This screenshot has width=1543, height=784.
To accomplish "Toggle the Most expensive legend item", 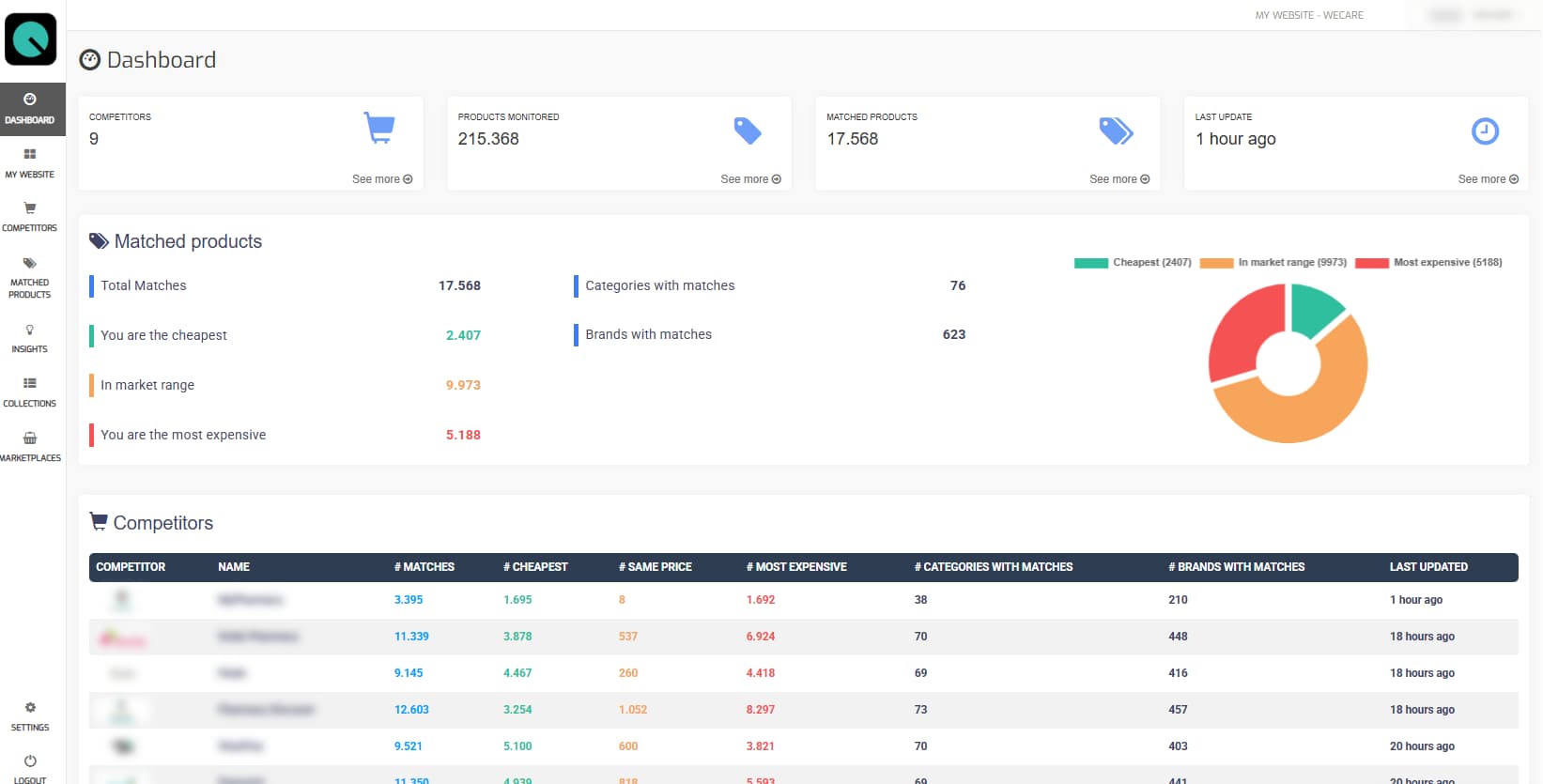I will (x=1428, y=263).
